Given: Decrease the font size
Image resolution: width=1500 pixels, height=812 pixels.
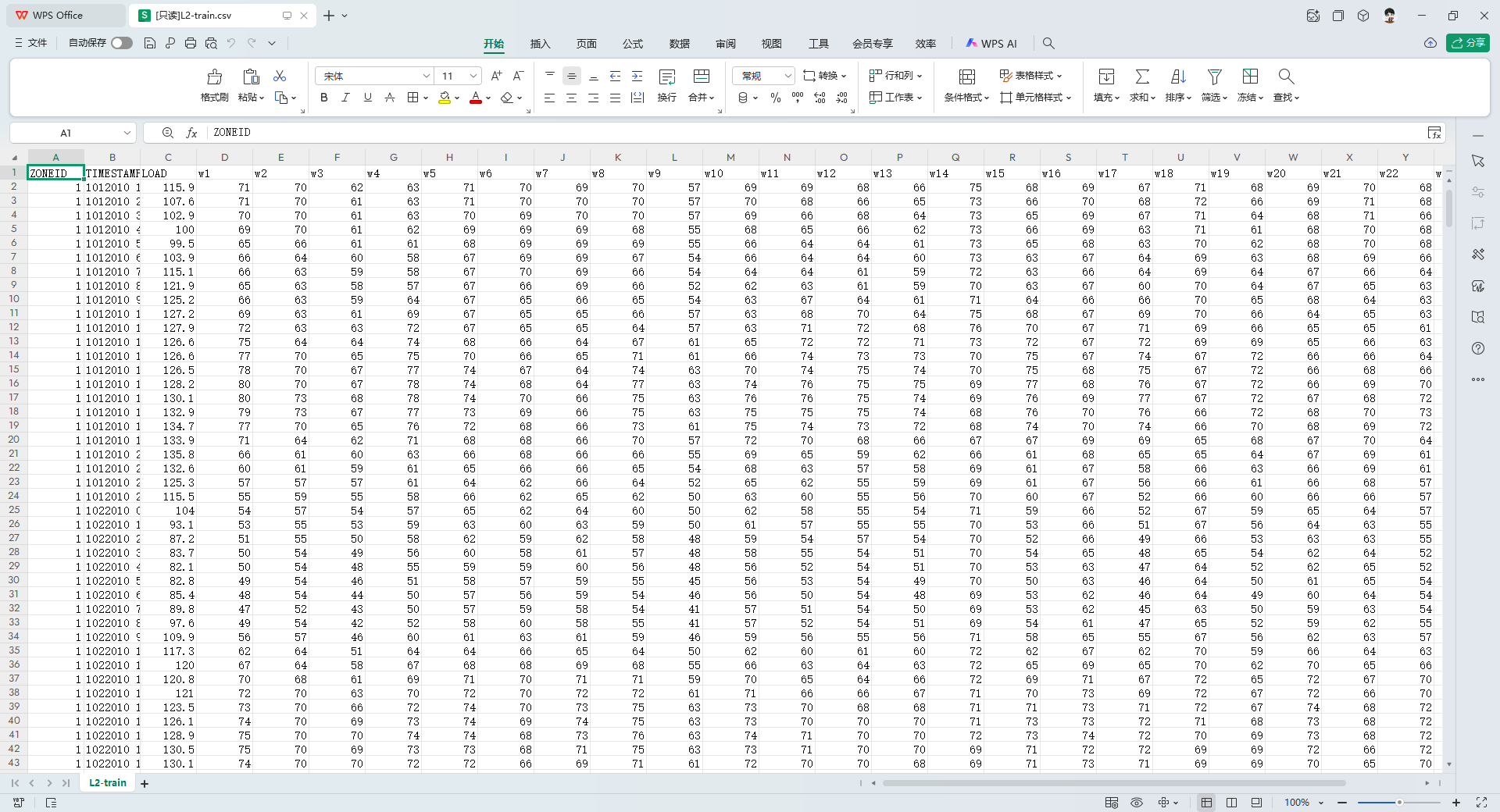Looking at the screenshot, I should pos(518,76).
